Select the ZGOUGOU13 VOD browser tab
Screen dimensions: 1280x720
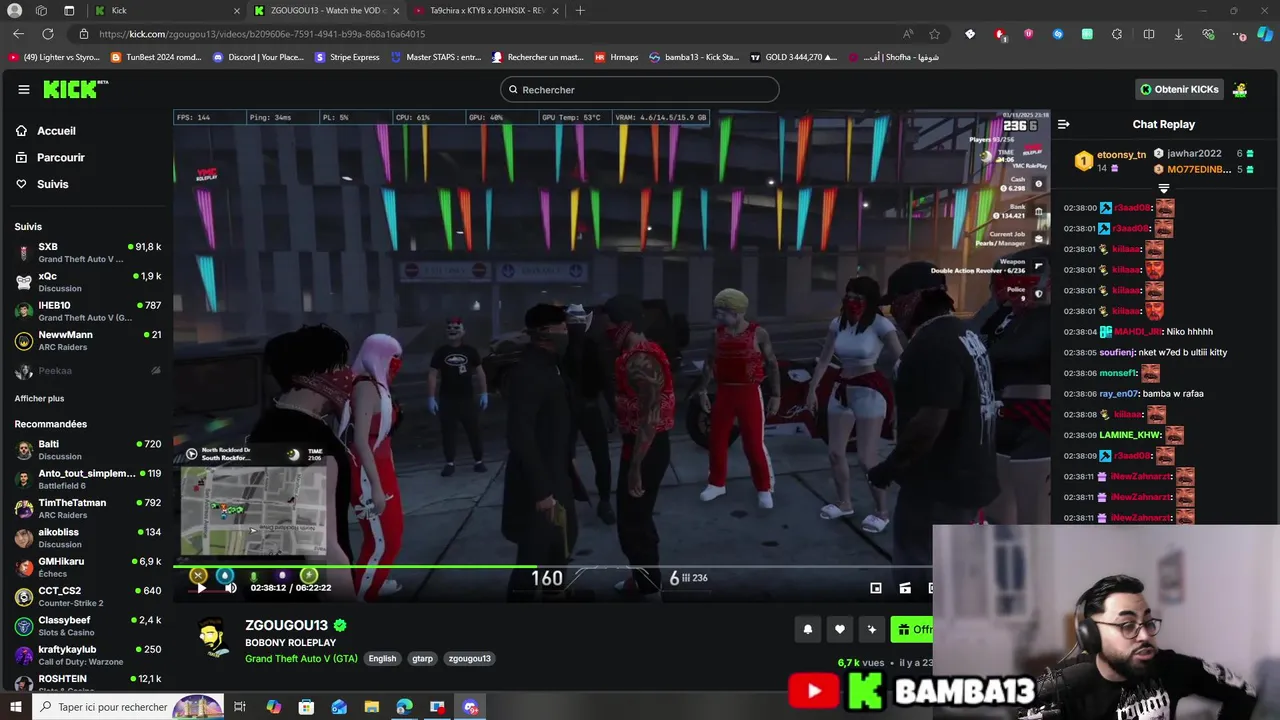[x=325, y=10]
